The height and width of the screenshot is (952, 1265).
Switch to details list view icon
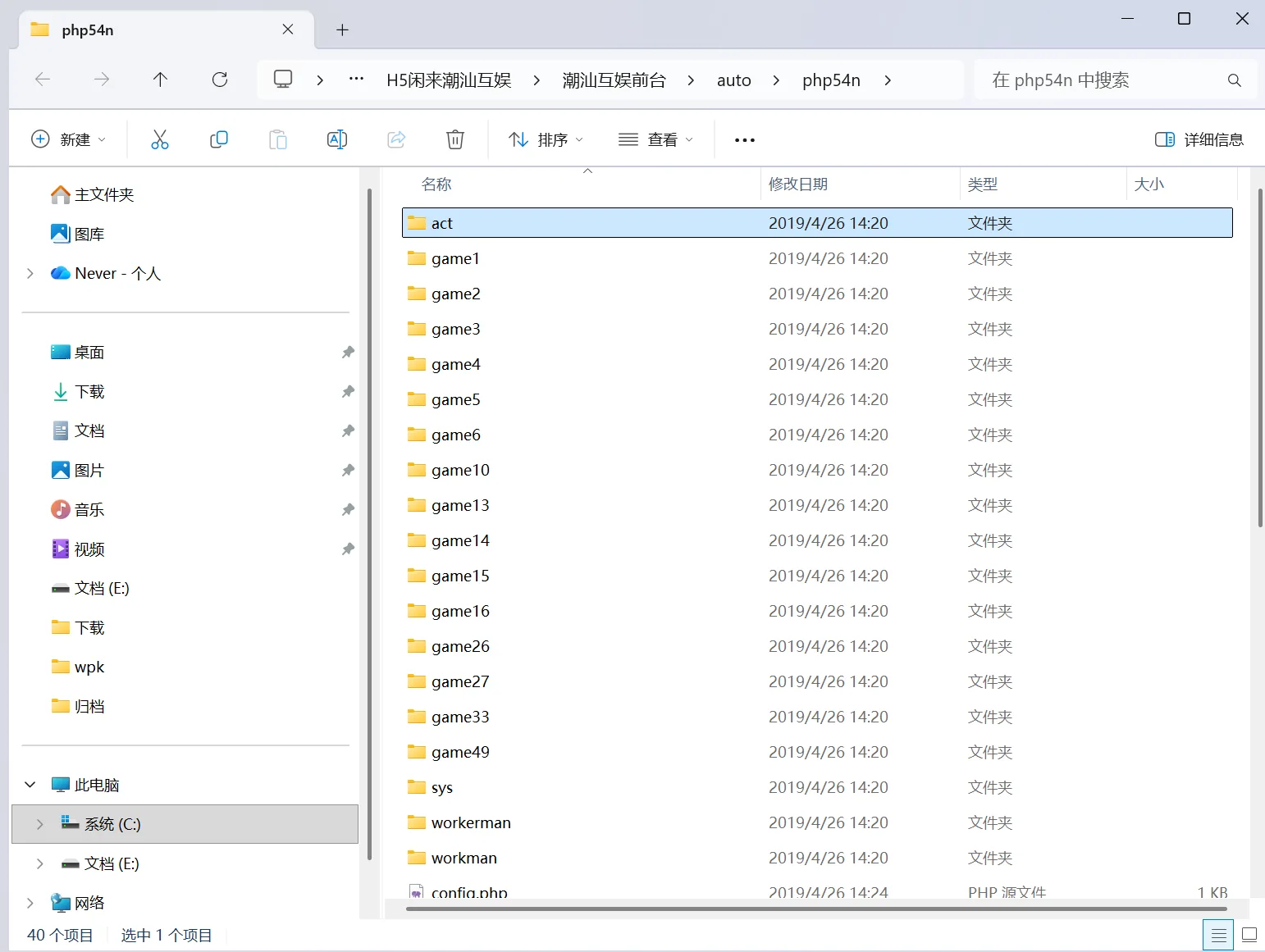point(1219,935)
